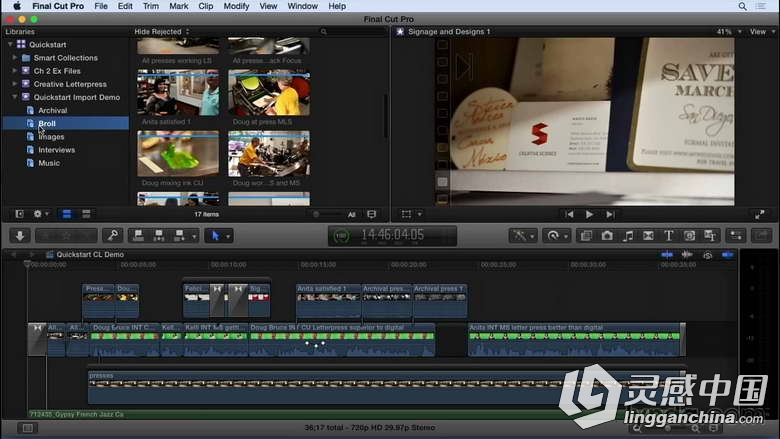
Task: Toggle snapping in the timeline
Action: point(727,255)
